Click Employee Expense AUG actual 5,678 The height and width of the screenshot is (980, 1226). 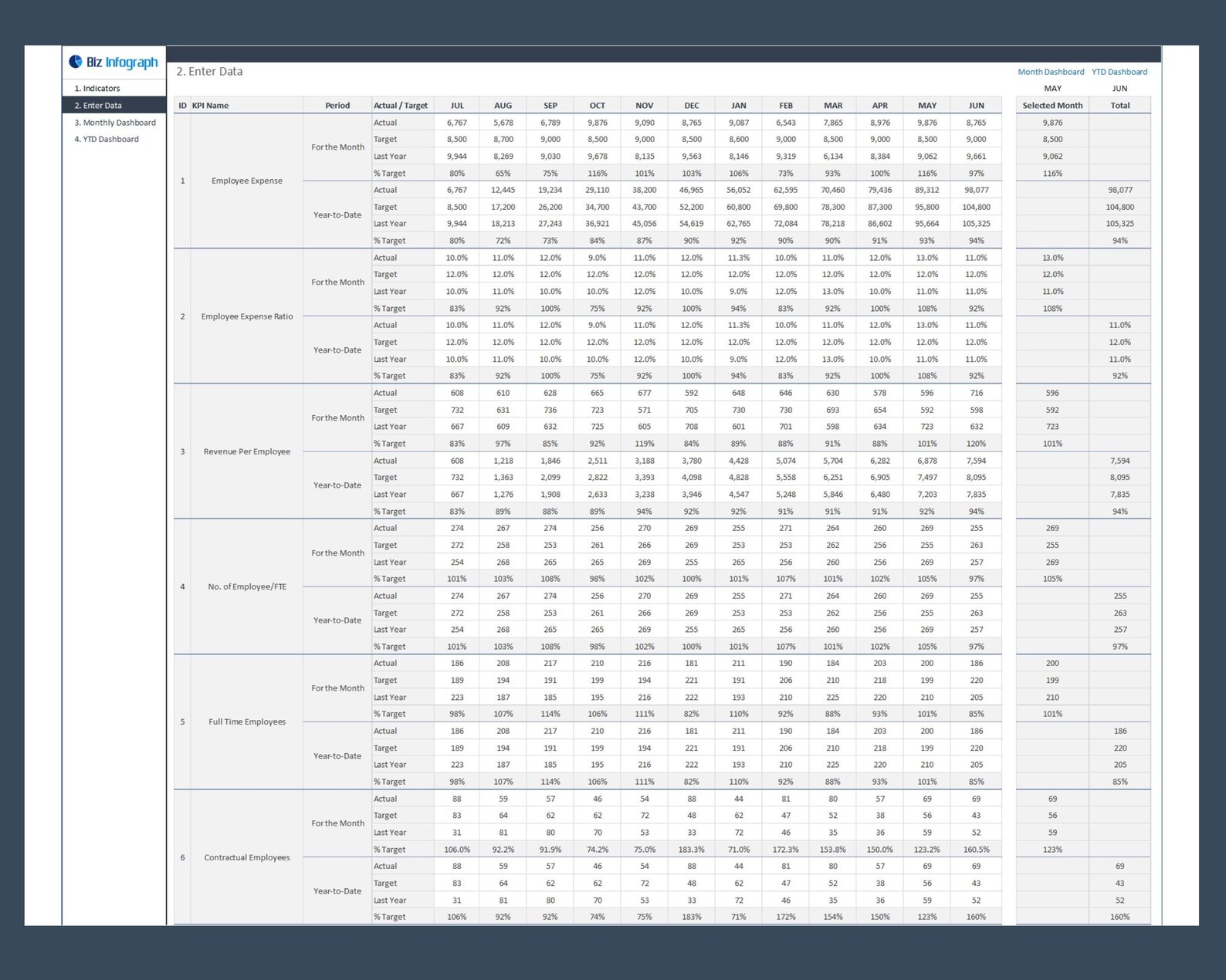point(503,122)
